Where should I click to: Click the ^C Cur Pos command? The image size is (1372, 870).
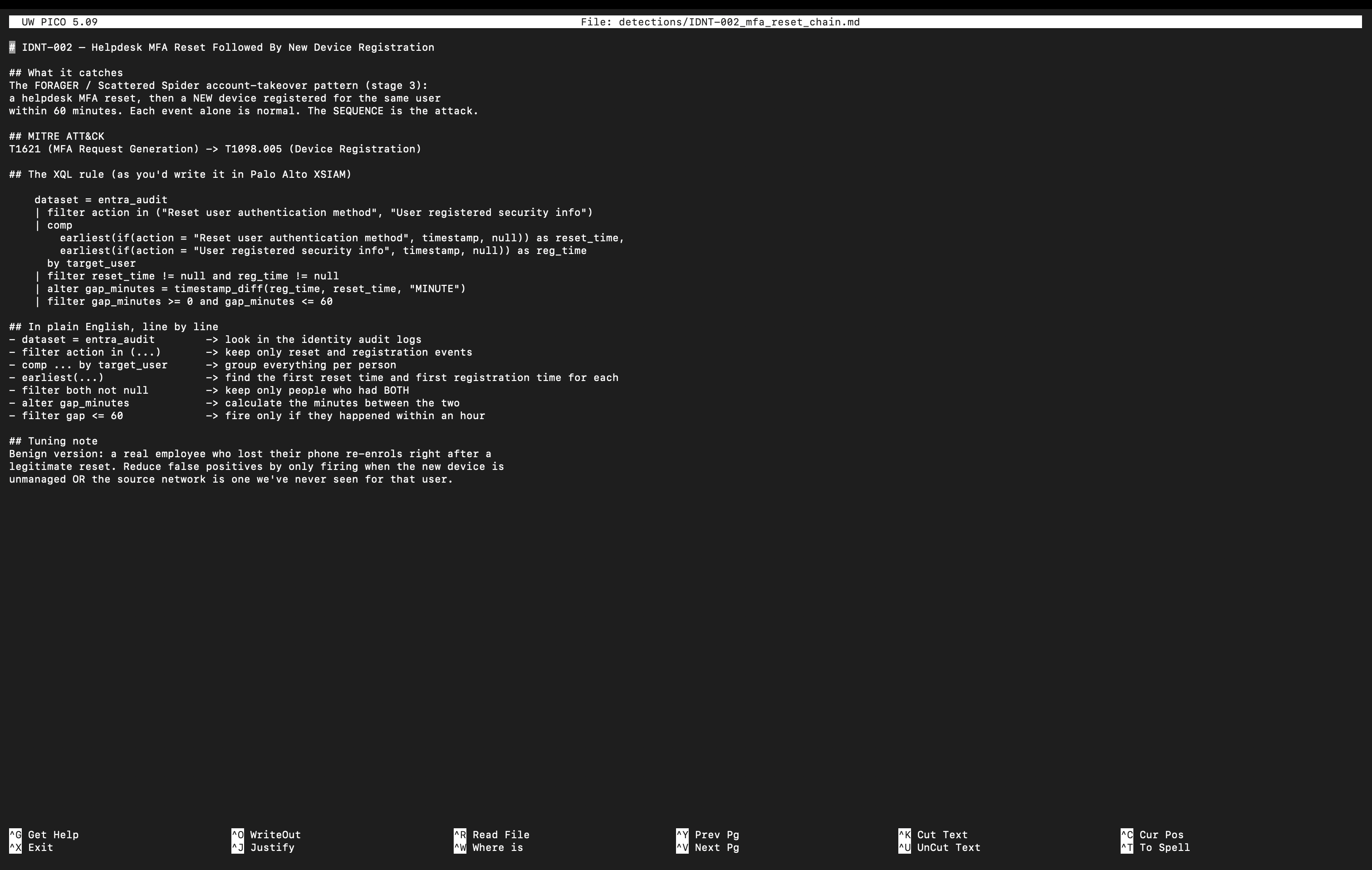click(1152, 835)
